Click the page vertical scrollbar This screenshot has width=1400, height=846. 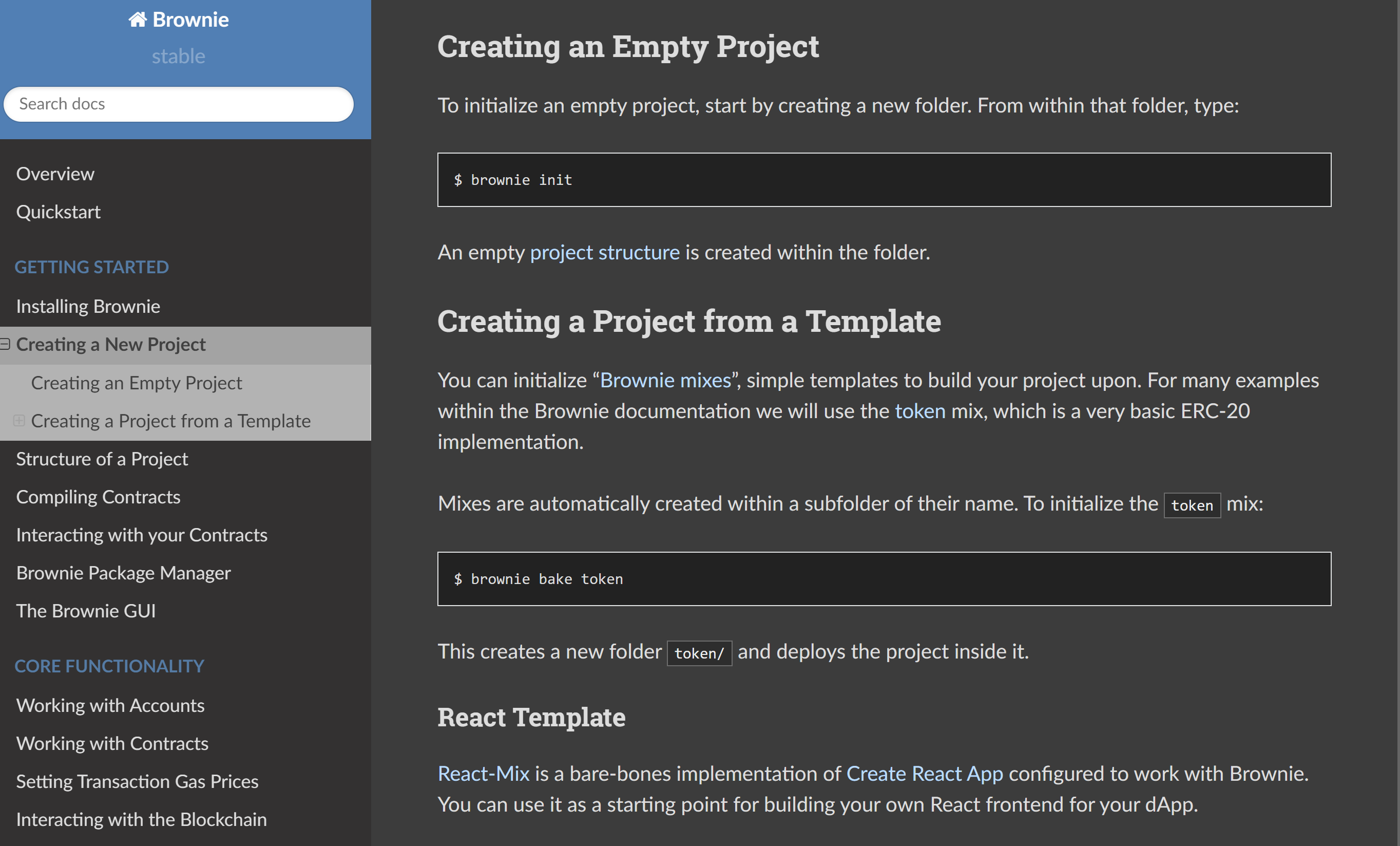pos(1398,423)
